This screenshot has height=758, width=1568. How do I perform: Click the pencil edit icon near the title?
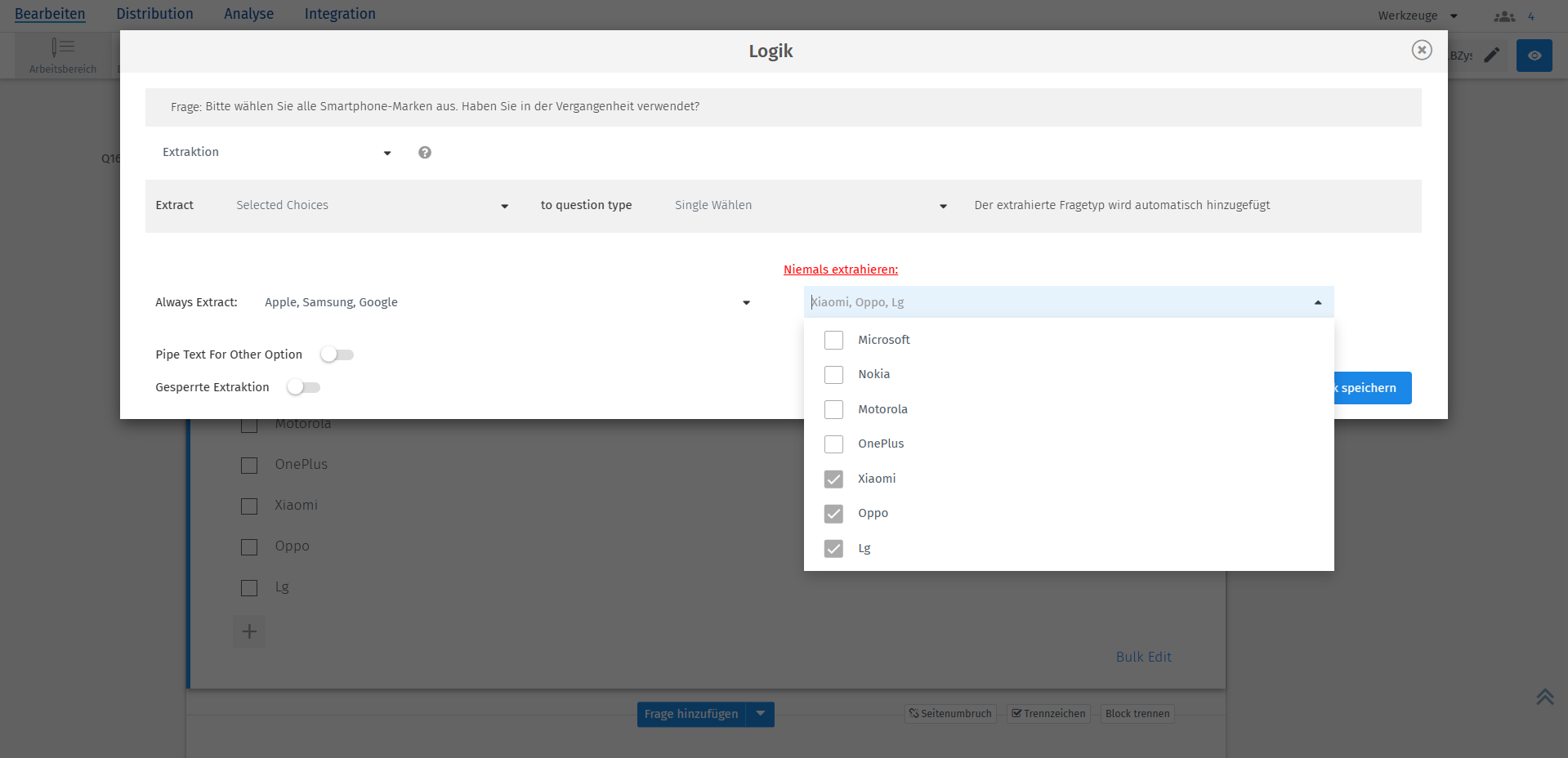coord(1492,55)
